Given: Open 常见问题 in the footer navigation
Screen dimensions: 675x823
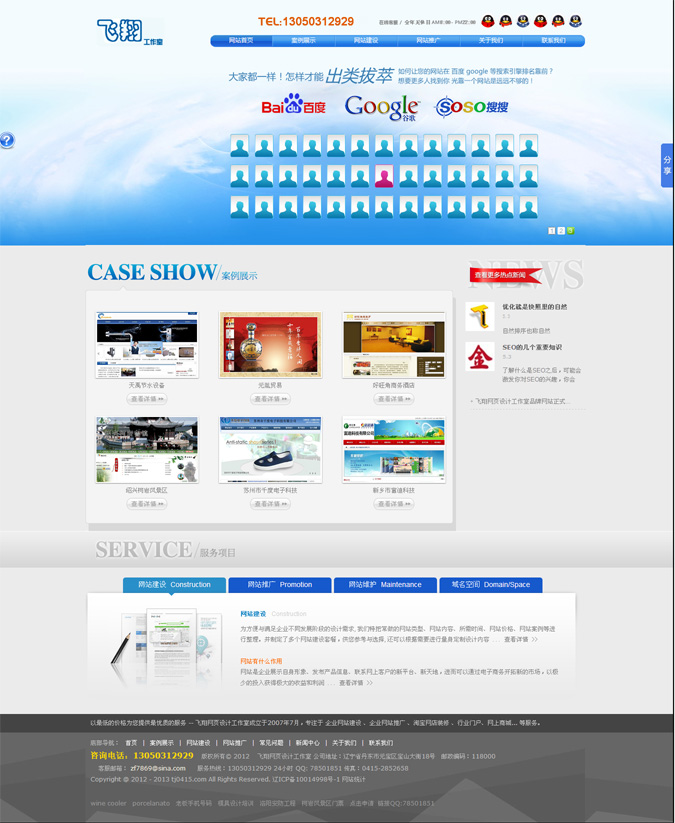Looking at the screenshot, I should point(271,743).
